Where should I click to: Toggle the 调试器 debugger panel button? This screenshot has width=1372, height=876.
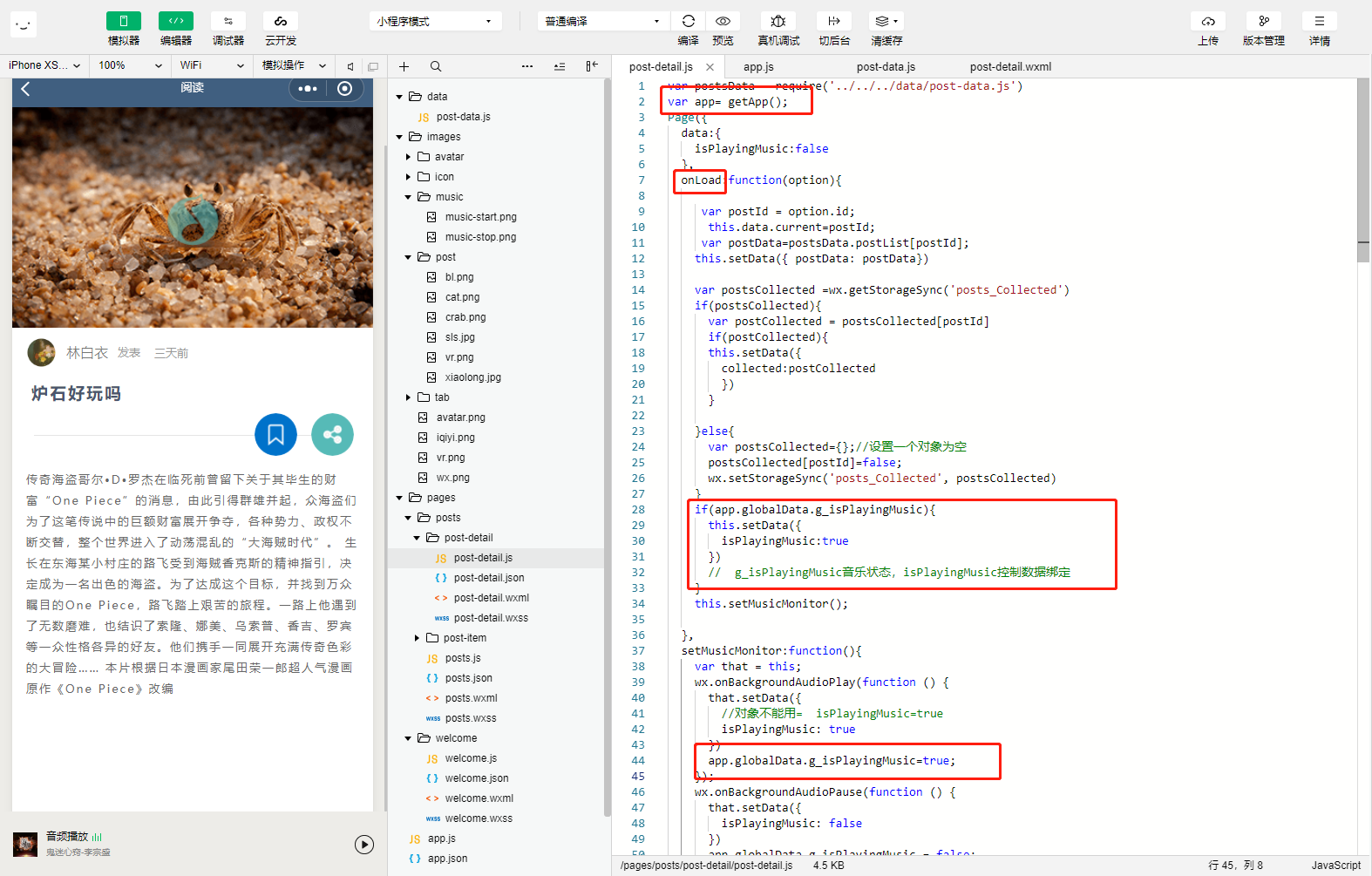click(x=228, y=21)
